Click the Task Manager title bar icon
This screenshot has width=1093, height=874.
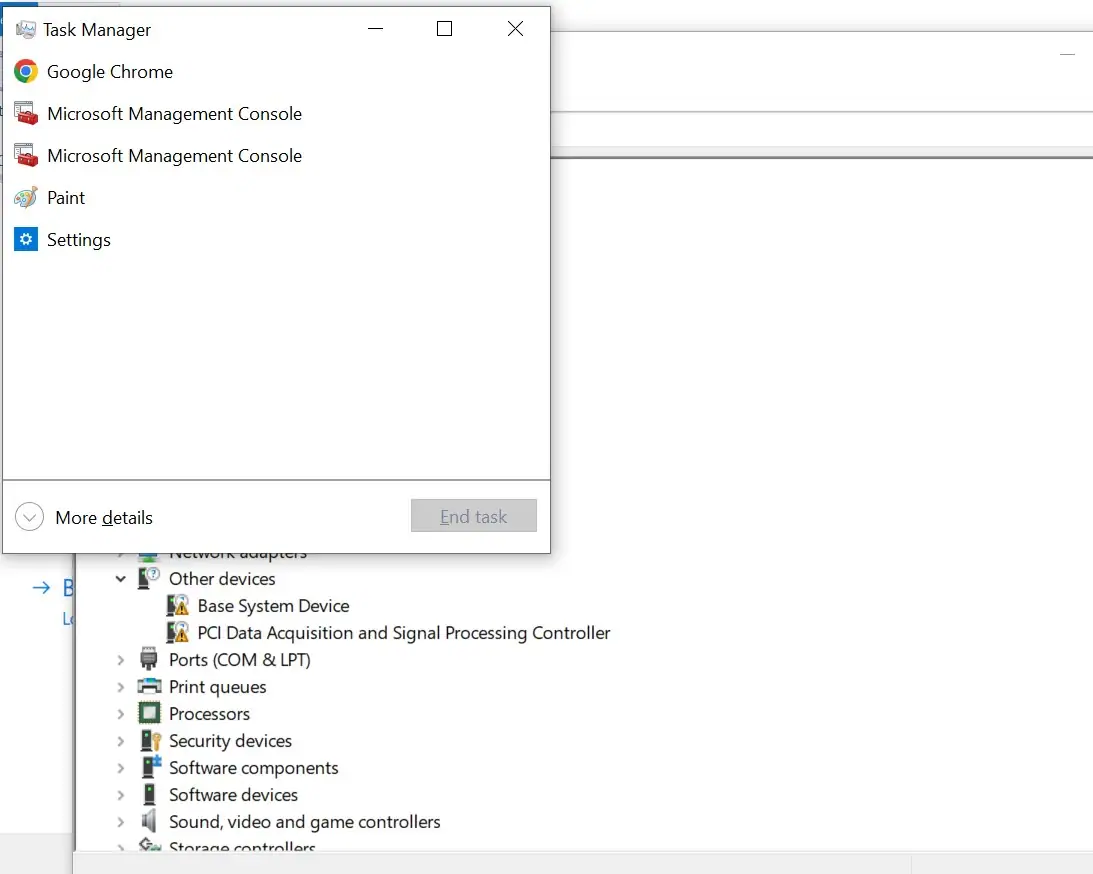pyautogui.click(x=26, y=30)
